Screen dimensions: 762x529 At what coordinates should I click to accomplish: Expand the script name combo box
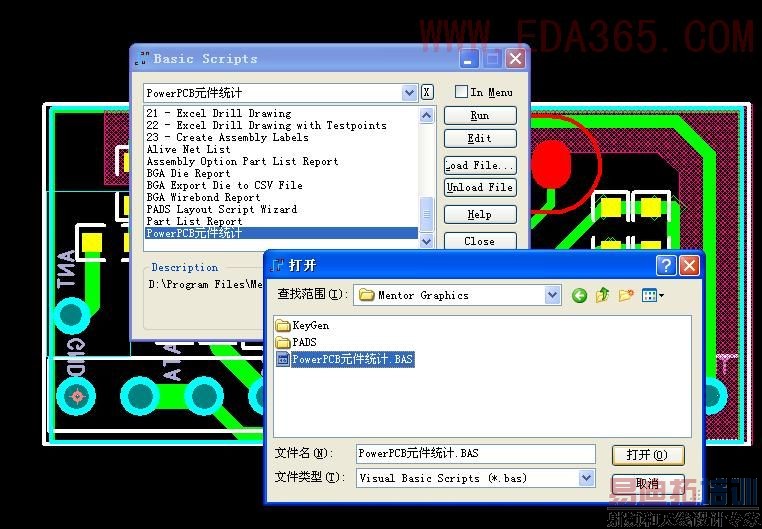[x=410, y=92]
